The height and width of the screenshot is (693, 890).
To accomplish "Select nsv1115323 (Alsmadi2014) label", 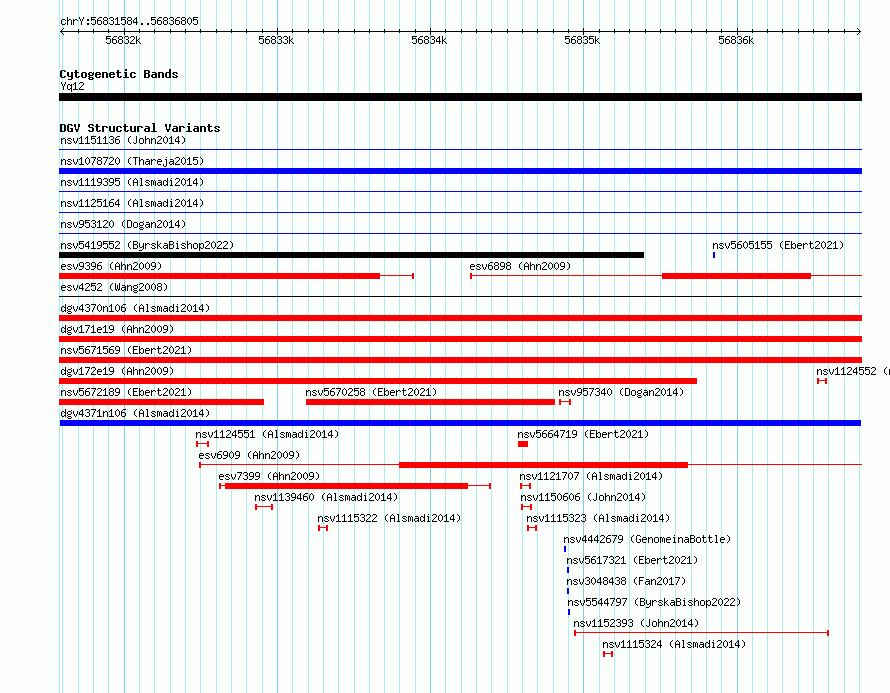I will [598, 518].
